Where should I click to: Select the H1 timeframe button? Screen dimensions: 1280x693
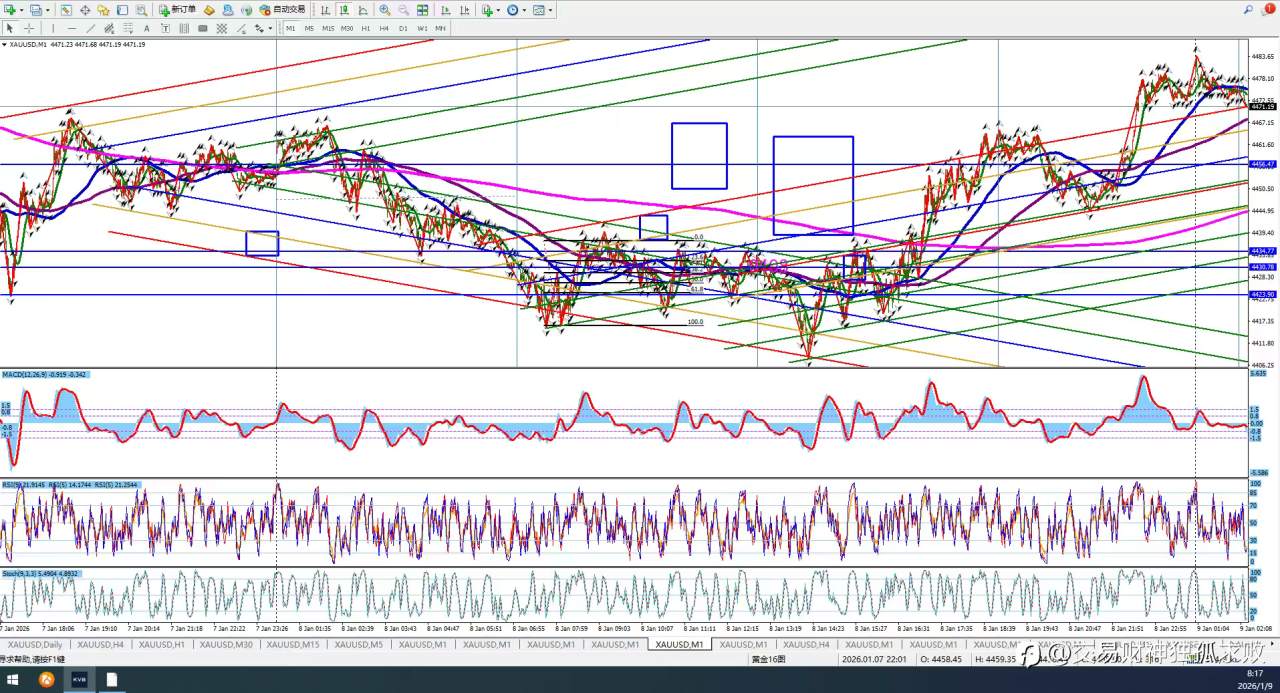[x=366, y=28]
